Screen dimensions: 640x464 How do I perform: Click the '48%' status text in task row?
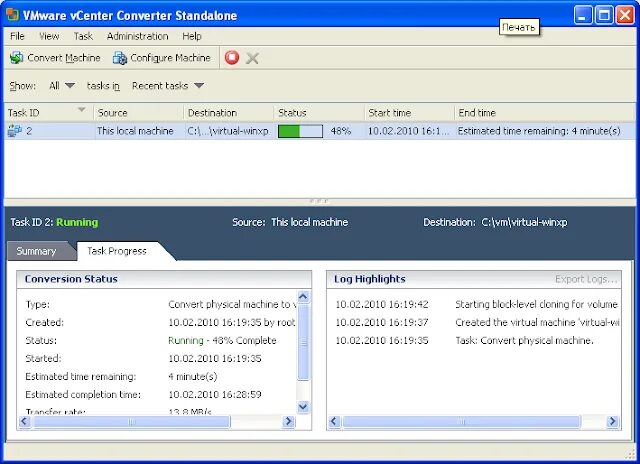341,131
